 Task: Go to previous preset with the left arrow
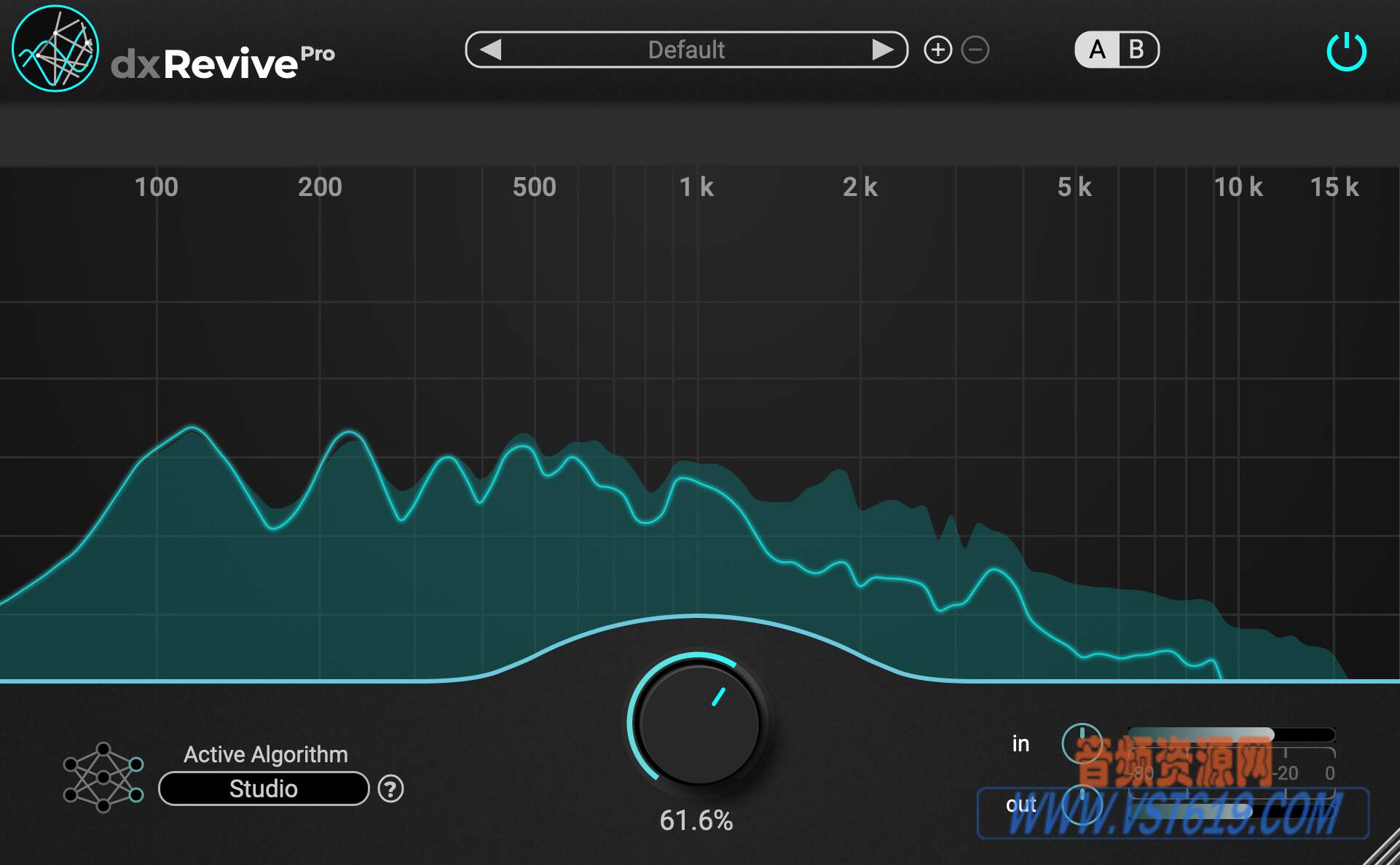(492, 50)
